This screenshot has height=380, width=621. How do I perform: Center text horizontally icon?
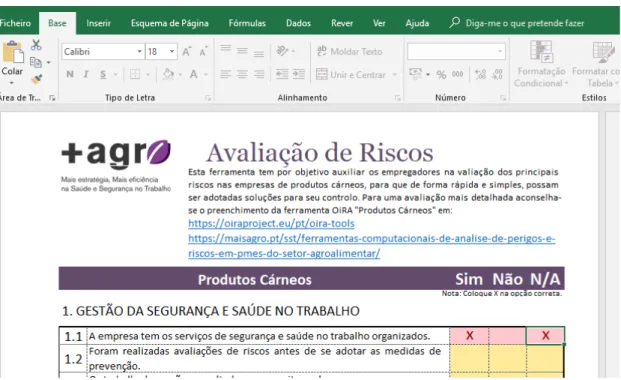pyautogui.click(x=242, y=74)
